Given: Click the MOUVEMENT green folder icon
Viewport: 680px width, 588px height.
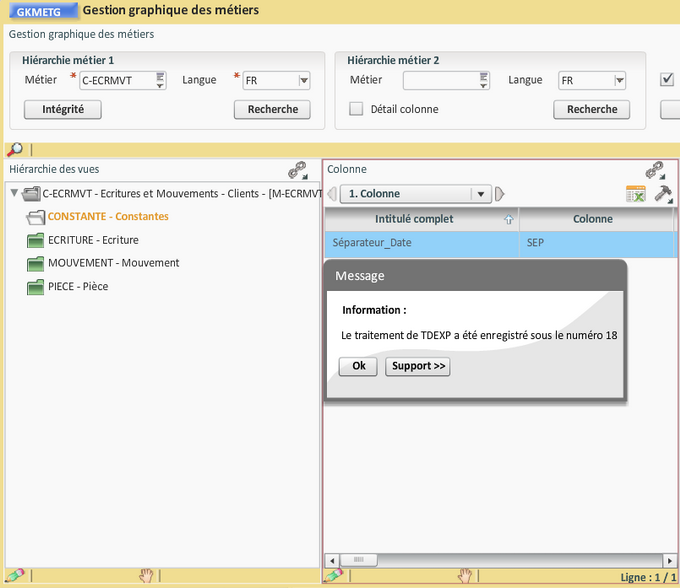Looking at the screenshot, I should [x=36, y=263].
